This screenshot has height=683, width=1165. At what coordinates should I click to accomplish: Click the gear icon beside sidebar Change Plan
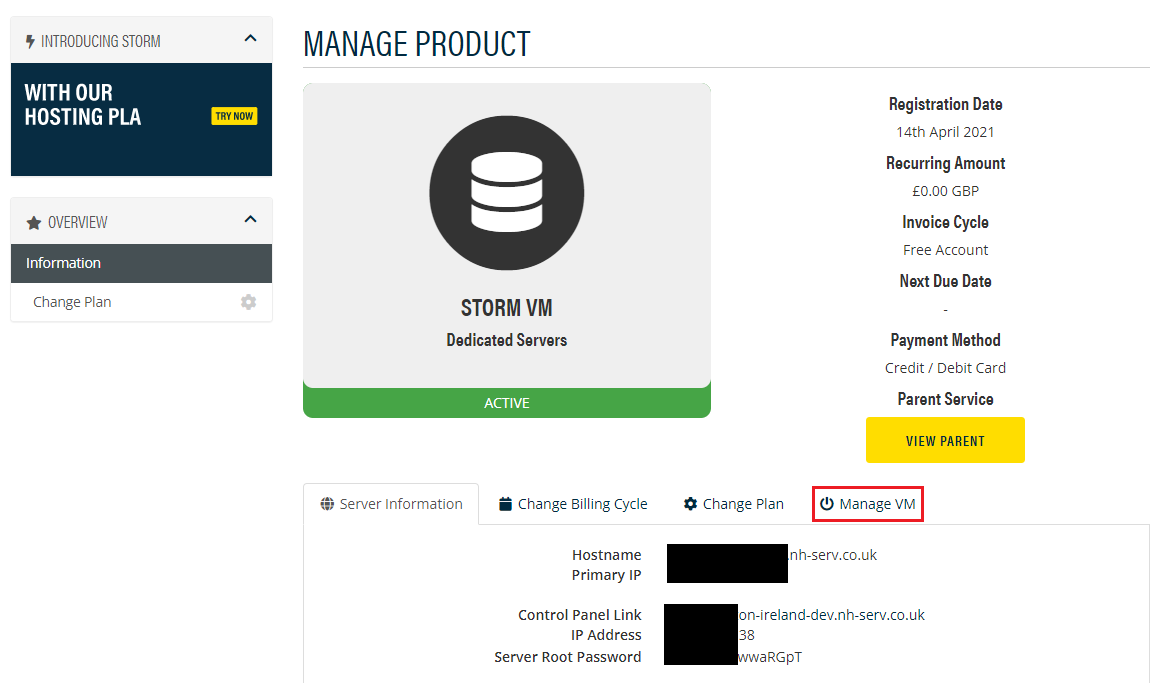coord(248,302)
